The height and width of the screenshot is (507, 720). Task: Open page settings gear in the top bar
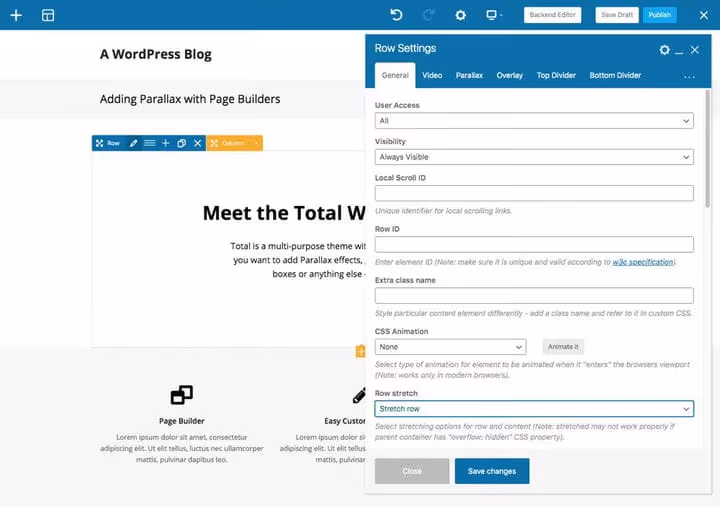(461, 15)
